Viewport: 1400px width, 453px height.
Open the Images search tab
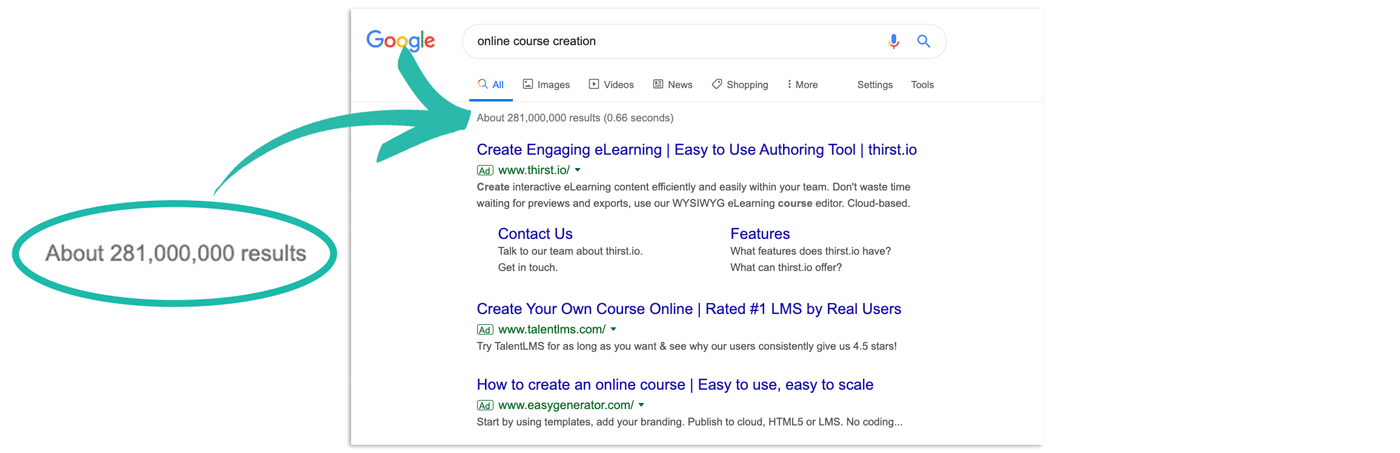tap(546, 85)
